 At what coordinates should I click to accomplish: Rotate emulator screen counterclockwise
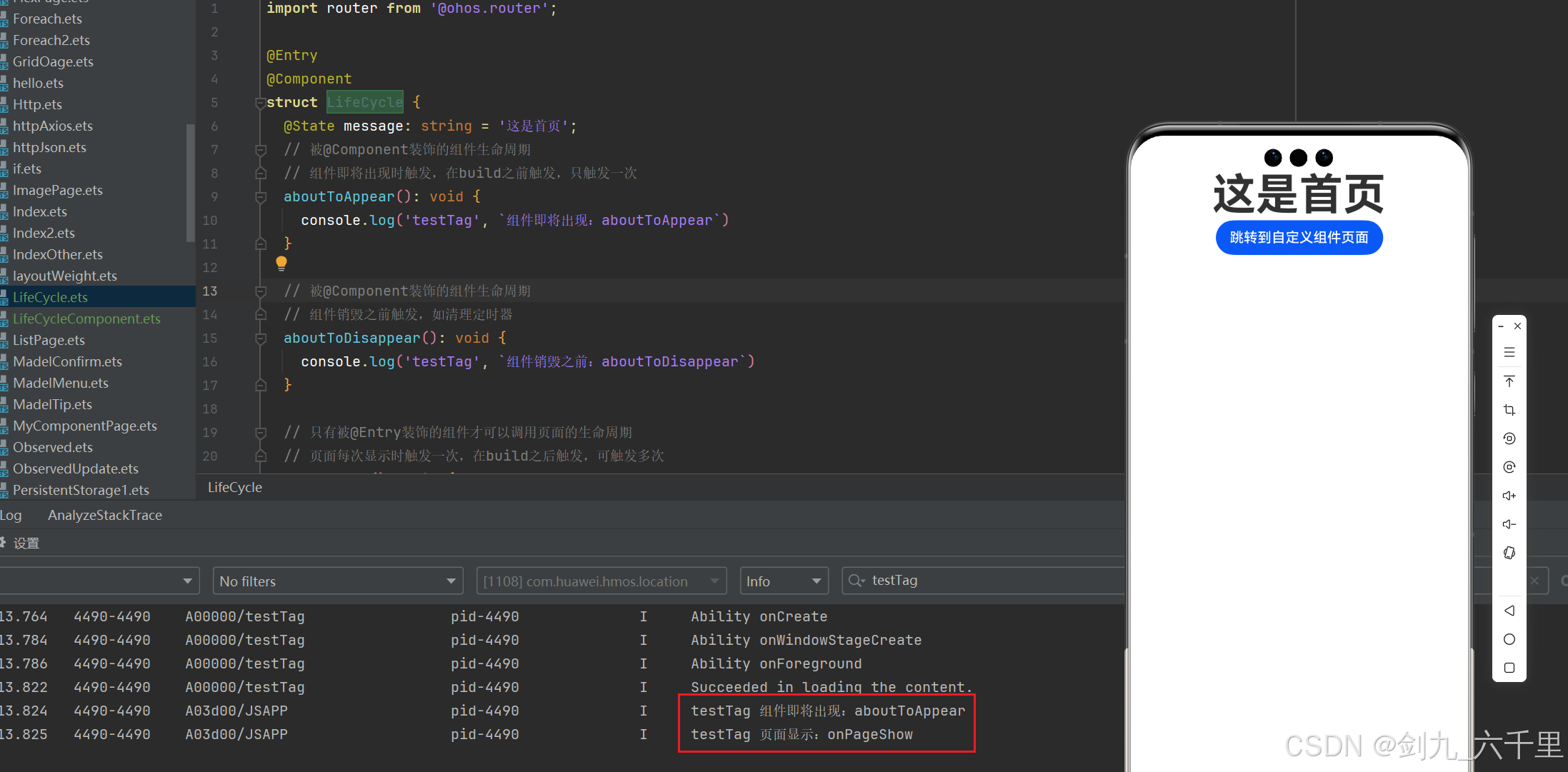(x=1509, y=438)
